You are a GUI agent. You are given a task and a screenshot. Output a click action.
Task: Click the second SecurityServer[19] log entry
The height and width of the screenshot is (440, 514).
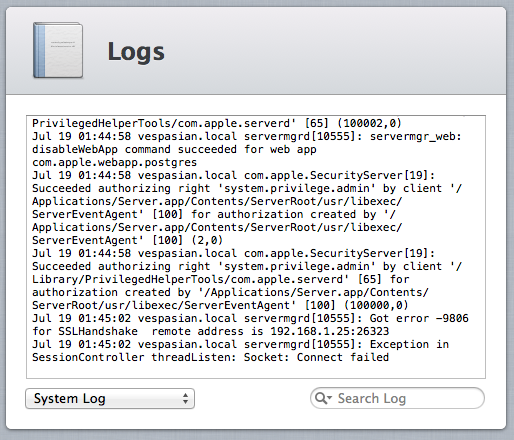pos(247,279)
